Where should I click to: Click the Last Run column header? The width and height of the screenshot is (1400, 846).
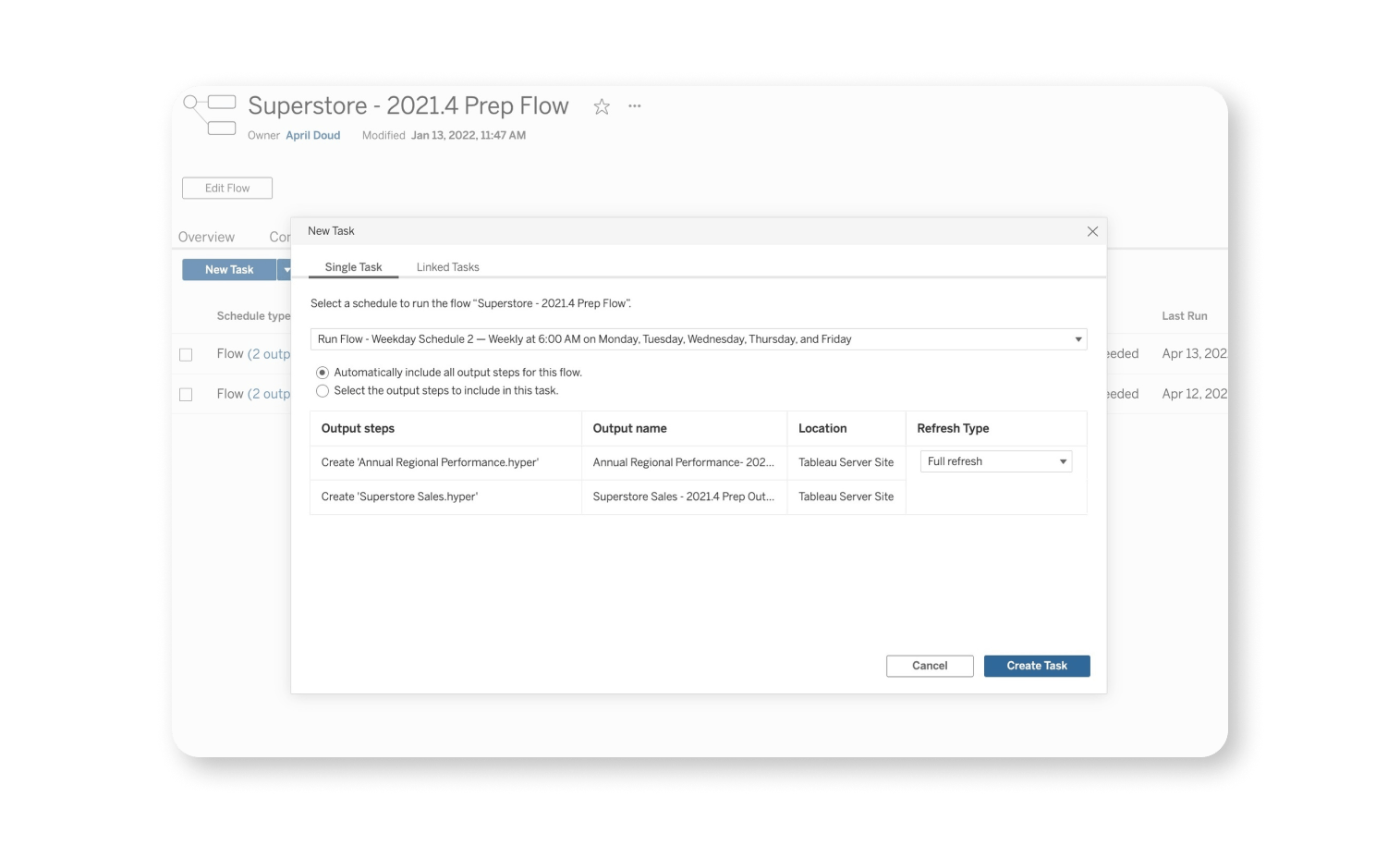(1185, 316)
